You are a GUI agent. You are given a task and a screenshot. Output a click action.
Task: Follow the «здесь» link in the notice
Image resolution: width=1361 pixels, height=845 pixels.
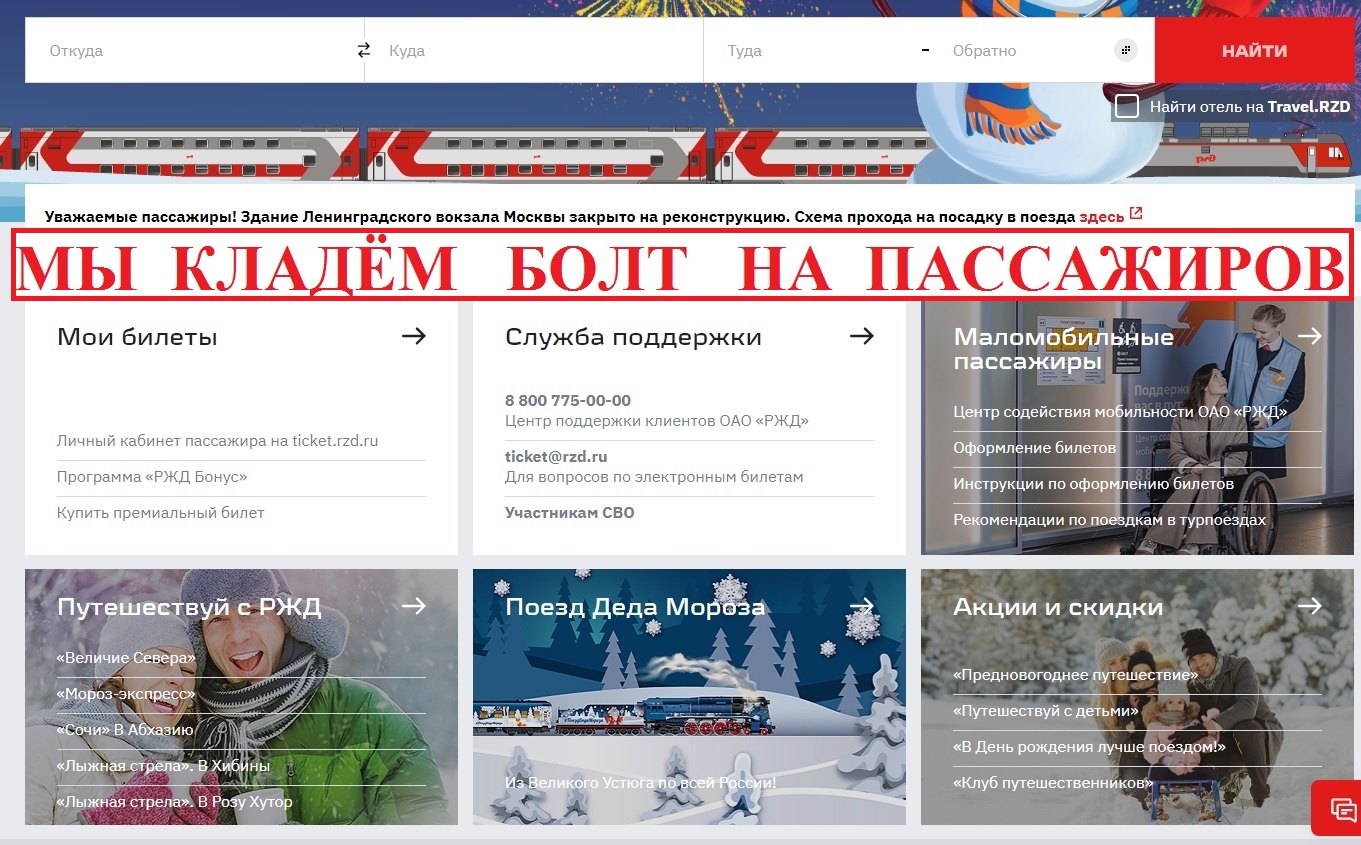pos(1102,216)
